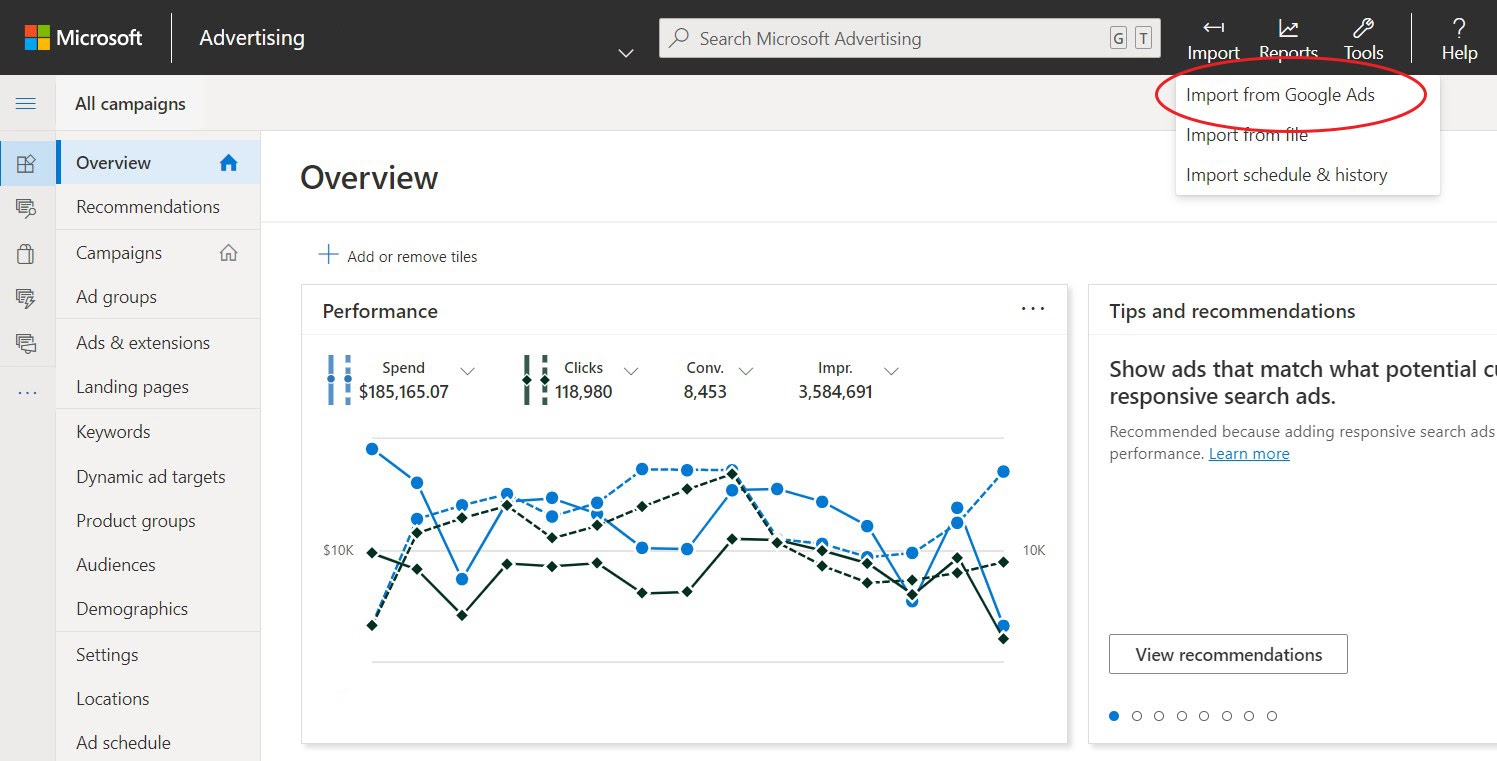1497x761 pixels.
Task: Open Performance tile more options ellipsis
Action: pos(1033,309)
